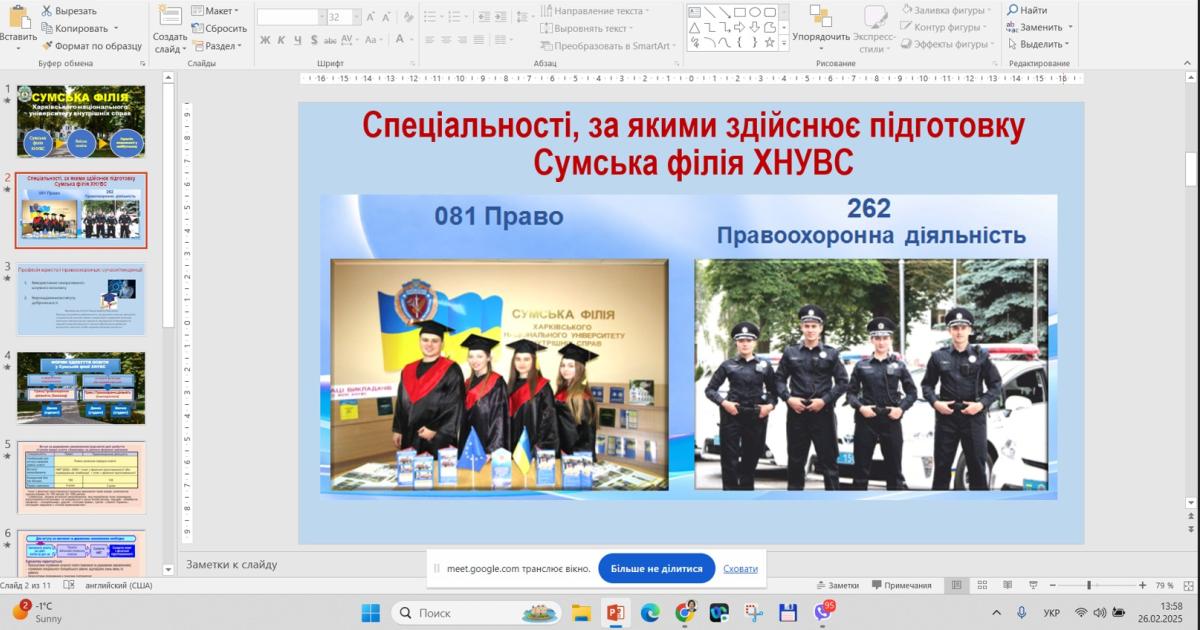This screenshot has width=1200, height=630.
Task: Click the Вырезать (Cut) scissors button
Action: [70, 10]
